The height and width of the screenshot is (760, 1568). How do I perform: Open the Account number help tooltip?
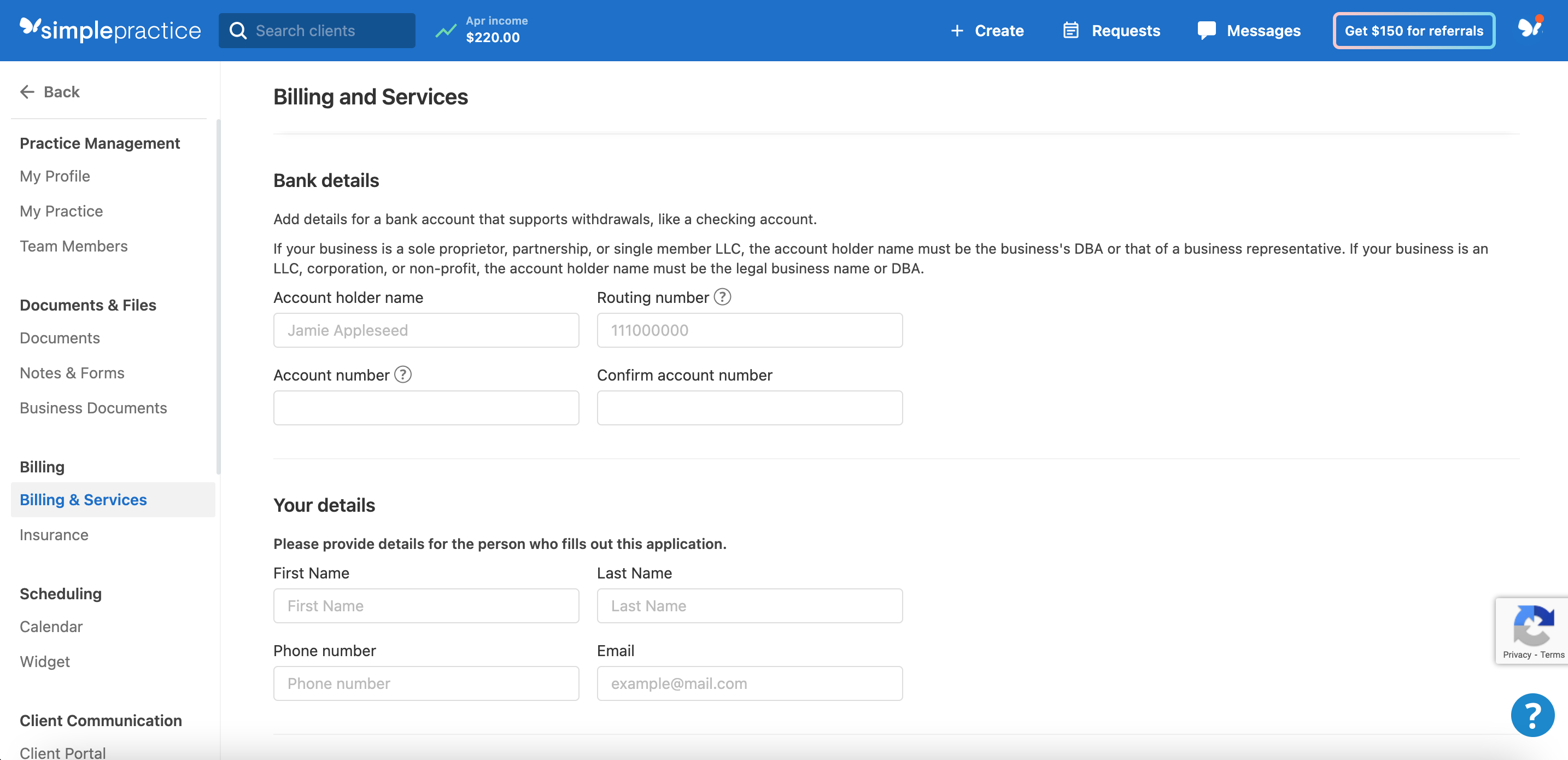click(x=403, y=375)
